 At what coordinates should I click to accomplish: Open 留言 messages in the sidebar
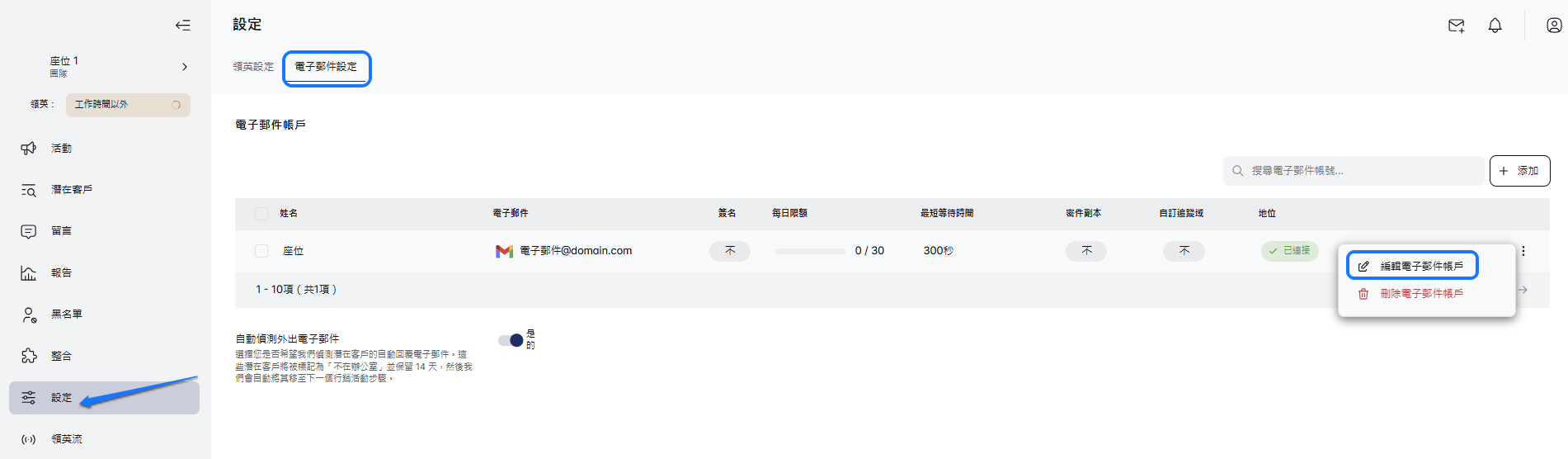click(x=61, y=231)
